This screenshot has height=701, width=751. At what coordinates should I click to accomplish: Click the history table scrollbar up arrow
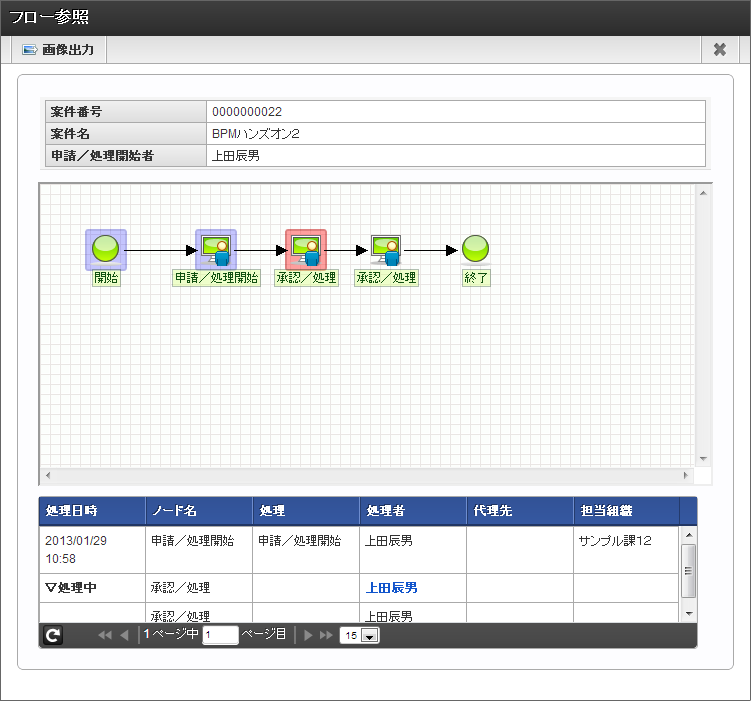(x=689, y=535)
